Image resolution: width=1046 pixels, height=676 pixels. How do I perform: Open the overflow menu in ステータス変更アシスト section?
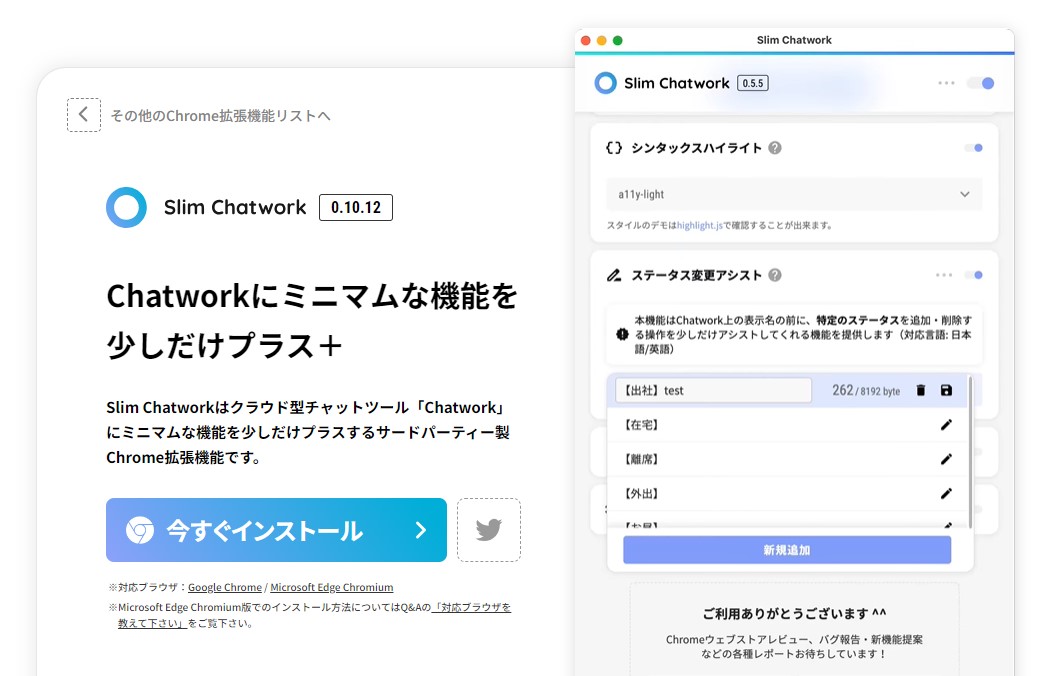[946, 276]
